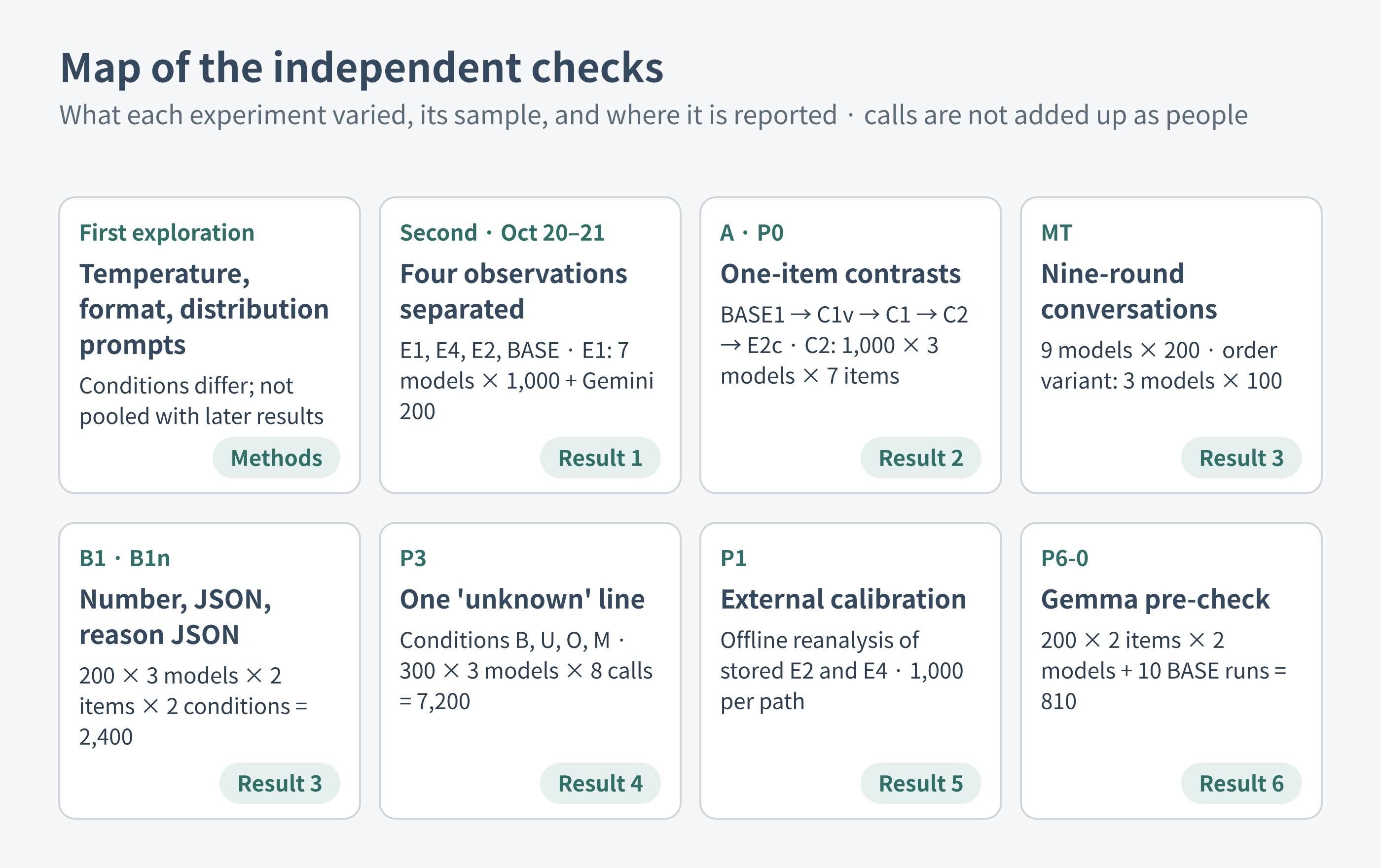
Task: Open the Result 1 pill
Action: pyautogui.click(x=600, y=458)
